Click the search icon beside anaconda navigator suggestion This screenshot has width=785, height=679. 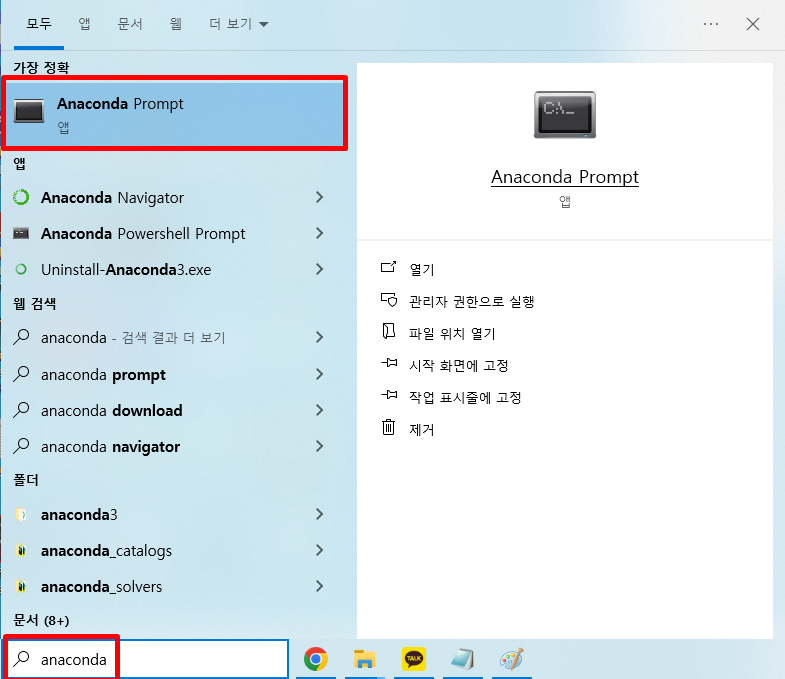[x=22, y=446]
